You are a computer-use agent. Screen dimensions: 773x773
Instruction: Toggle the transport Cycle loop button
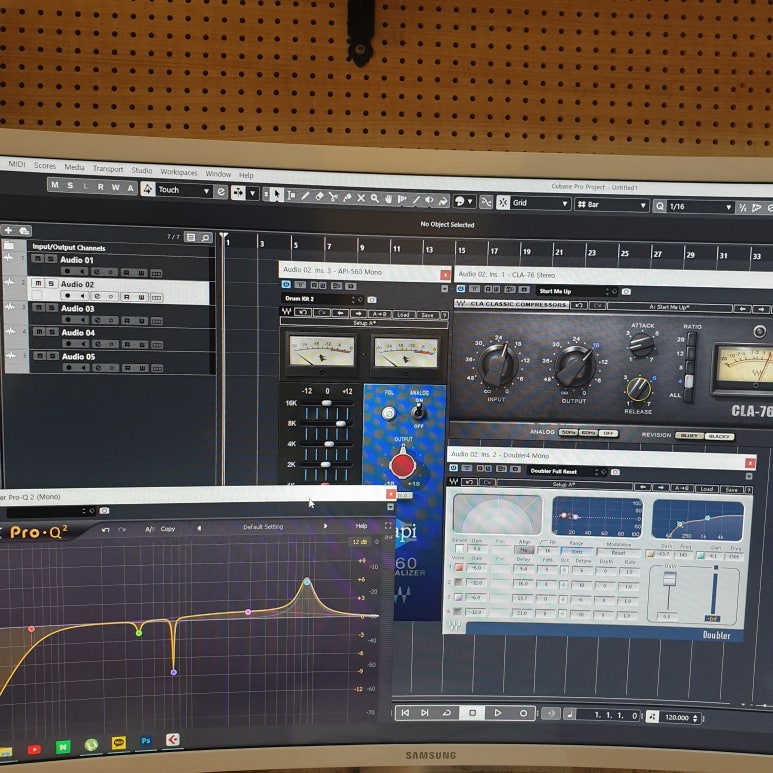(x=447, y=713)
